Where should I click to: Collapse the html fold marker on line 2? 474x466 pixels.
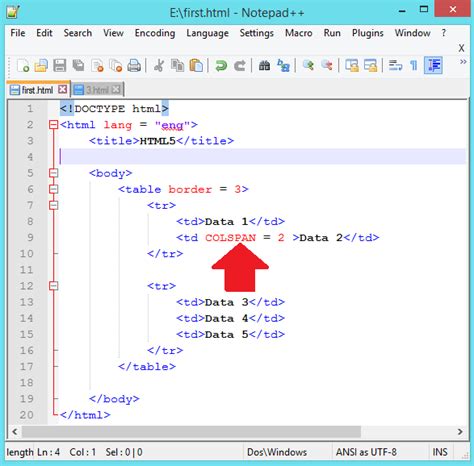click(53, 125)
